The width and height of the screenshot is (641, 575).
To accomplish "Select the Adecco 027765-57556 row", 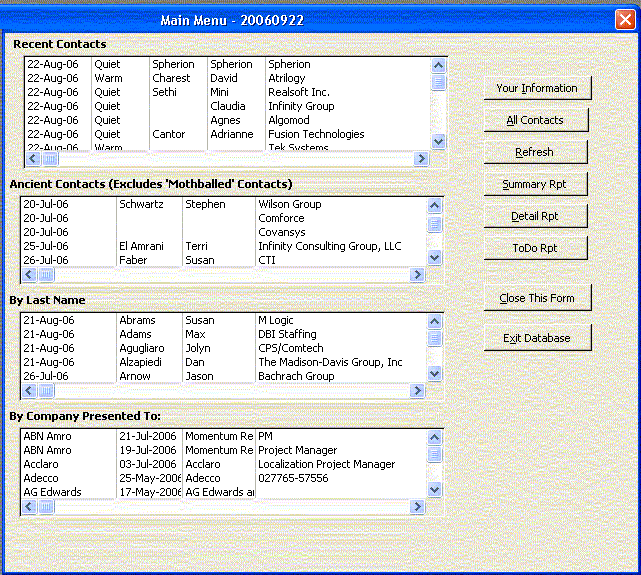I will pyautogui.click(x=224, y=478).
